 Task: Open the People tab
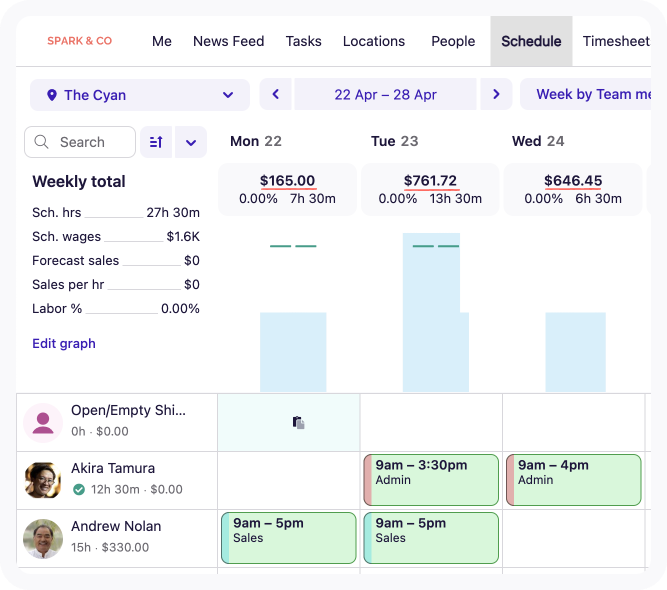coord(453,41)
